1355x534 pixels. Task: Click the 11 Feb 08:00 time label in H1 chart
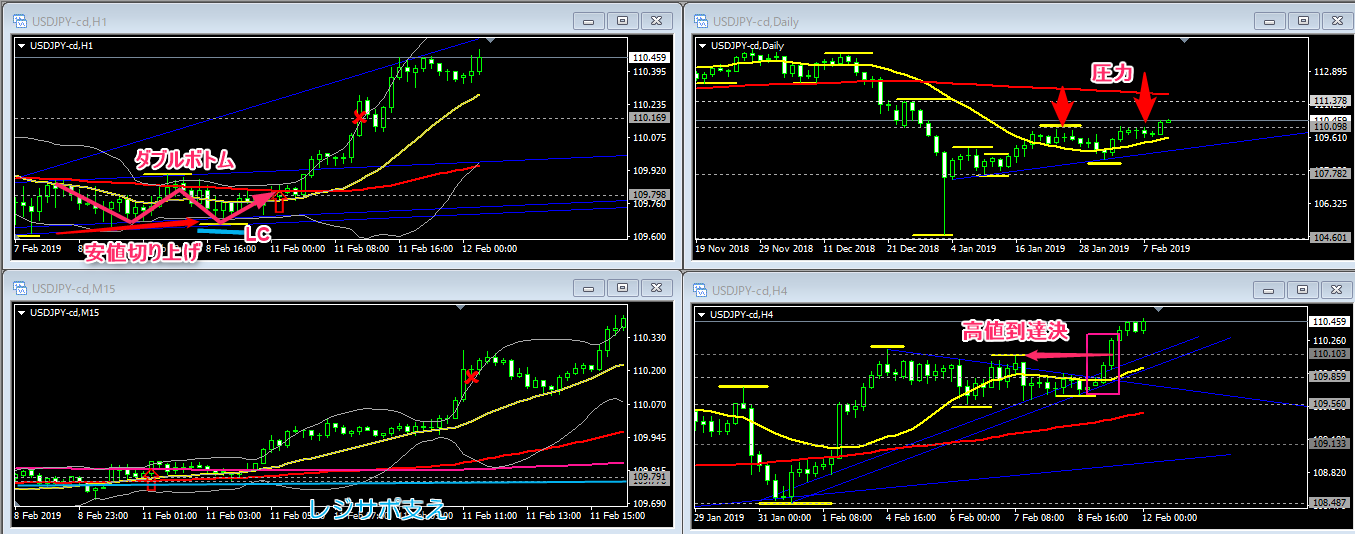tap(360, 249)
